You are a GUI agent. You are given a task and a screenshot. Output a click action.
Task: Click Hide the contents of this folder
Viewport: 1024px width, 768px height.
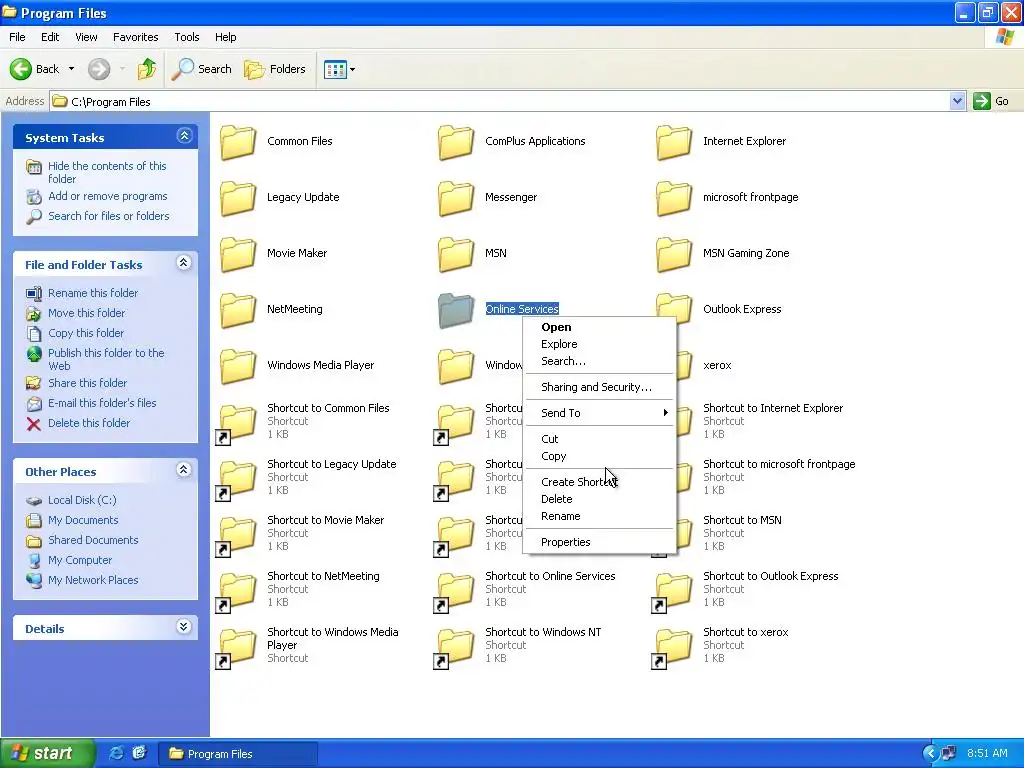(107, 172)
